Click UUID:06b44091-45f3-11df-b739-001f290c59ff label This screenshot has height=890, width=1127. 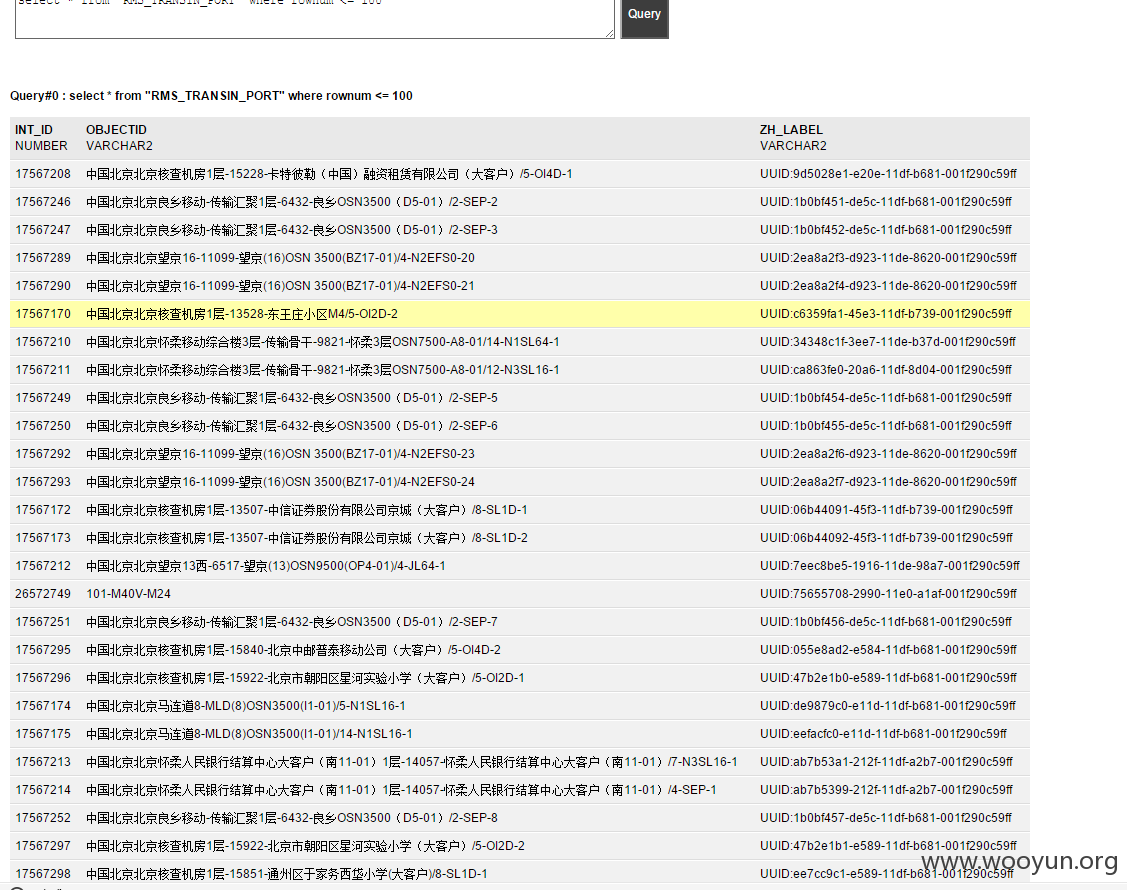pos(886,510)
